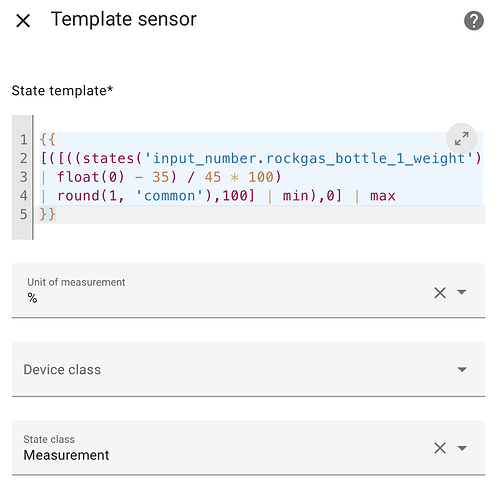Expand the Device class dropdown
This screenshot has width=500, height=500.
(x=462, y=369)
